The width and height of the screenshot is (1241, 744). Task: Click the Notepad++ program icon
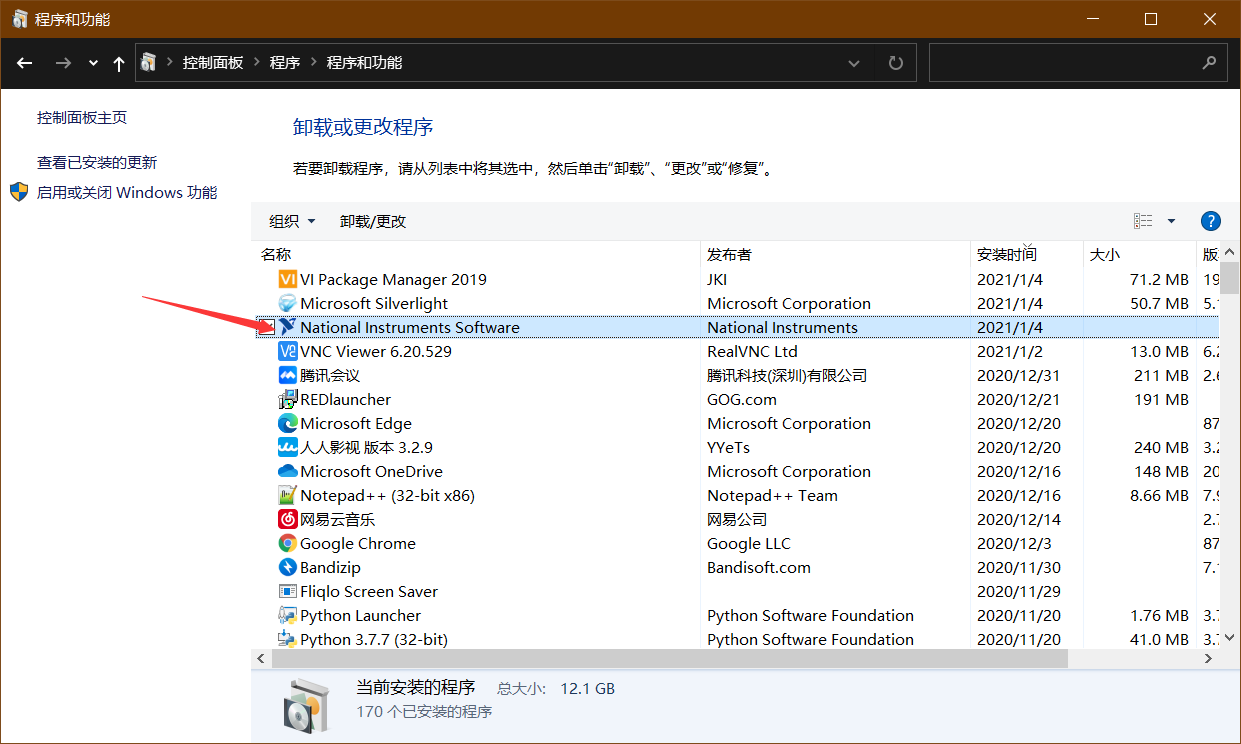tap(287, 495)
